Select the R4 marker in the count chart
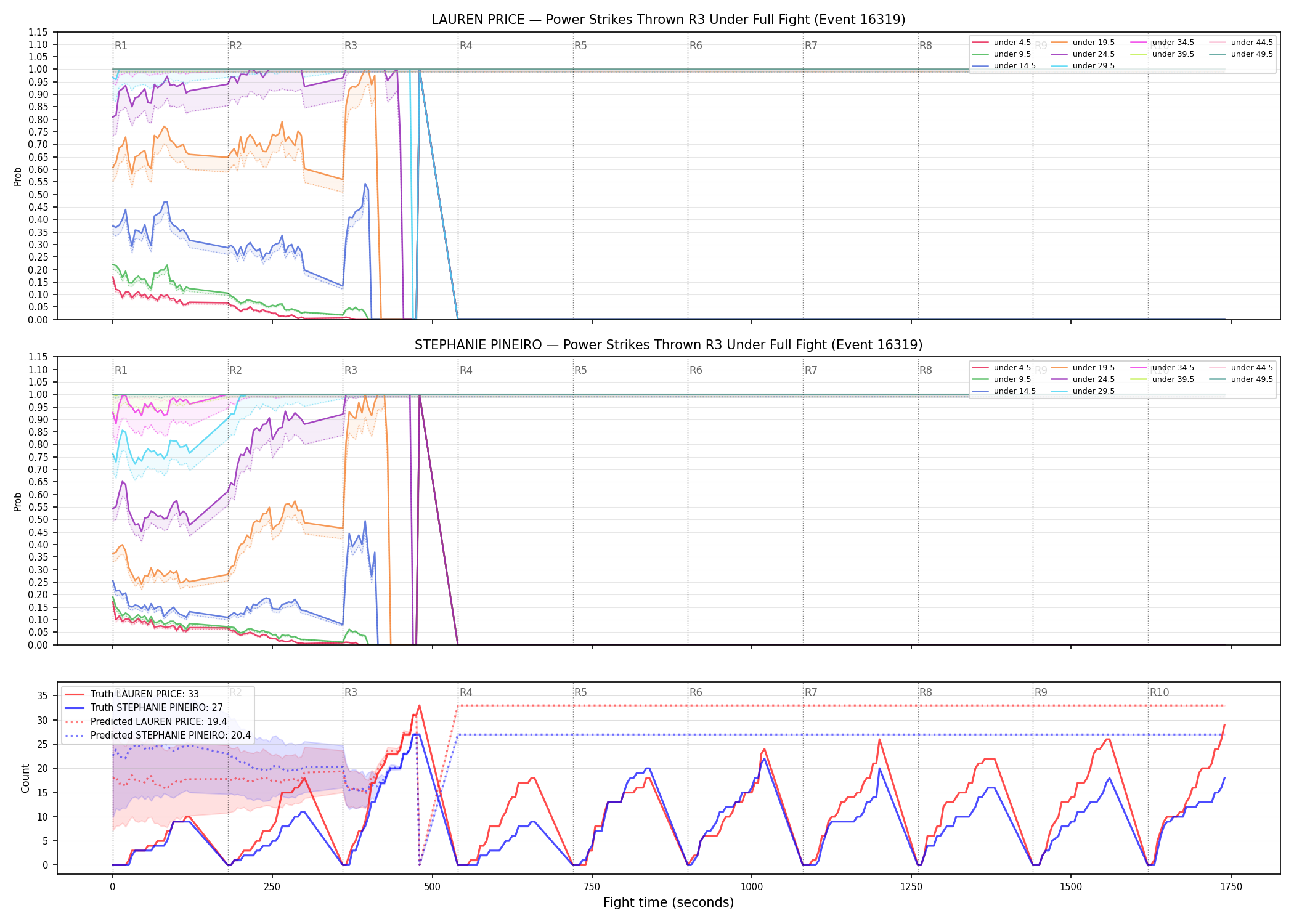 466,692
